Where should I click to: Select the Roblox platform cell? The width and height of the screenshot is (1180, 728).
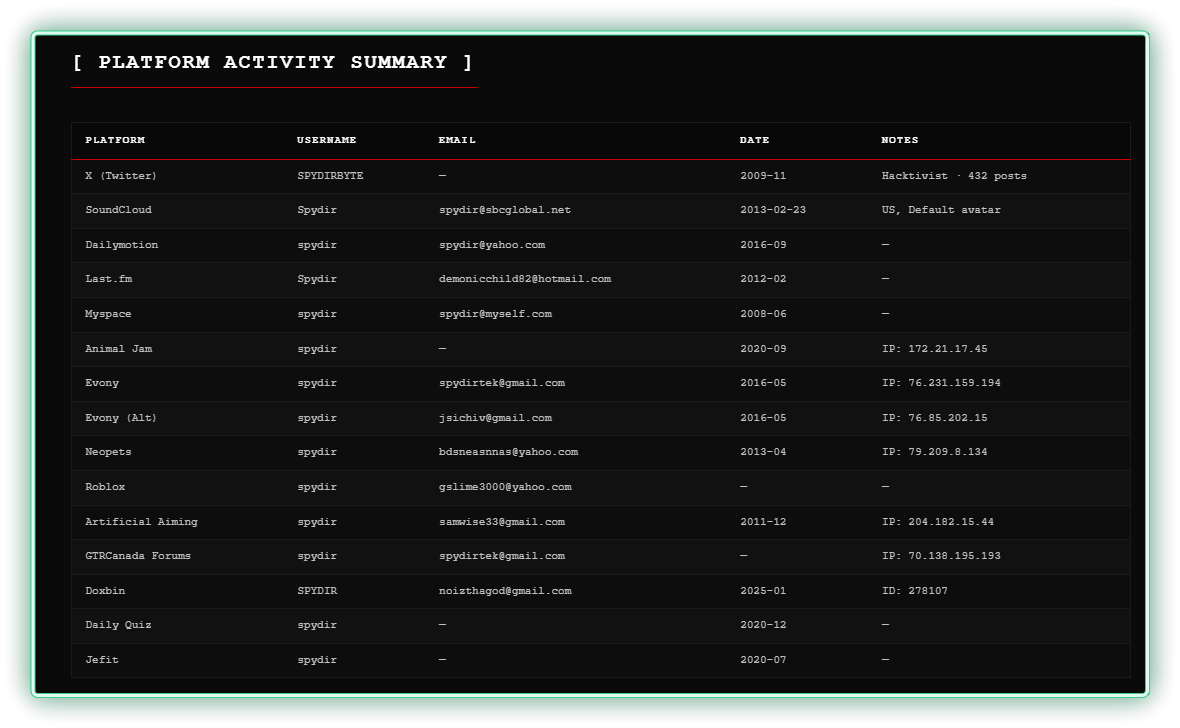pos(105,487)
